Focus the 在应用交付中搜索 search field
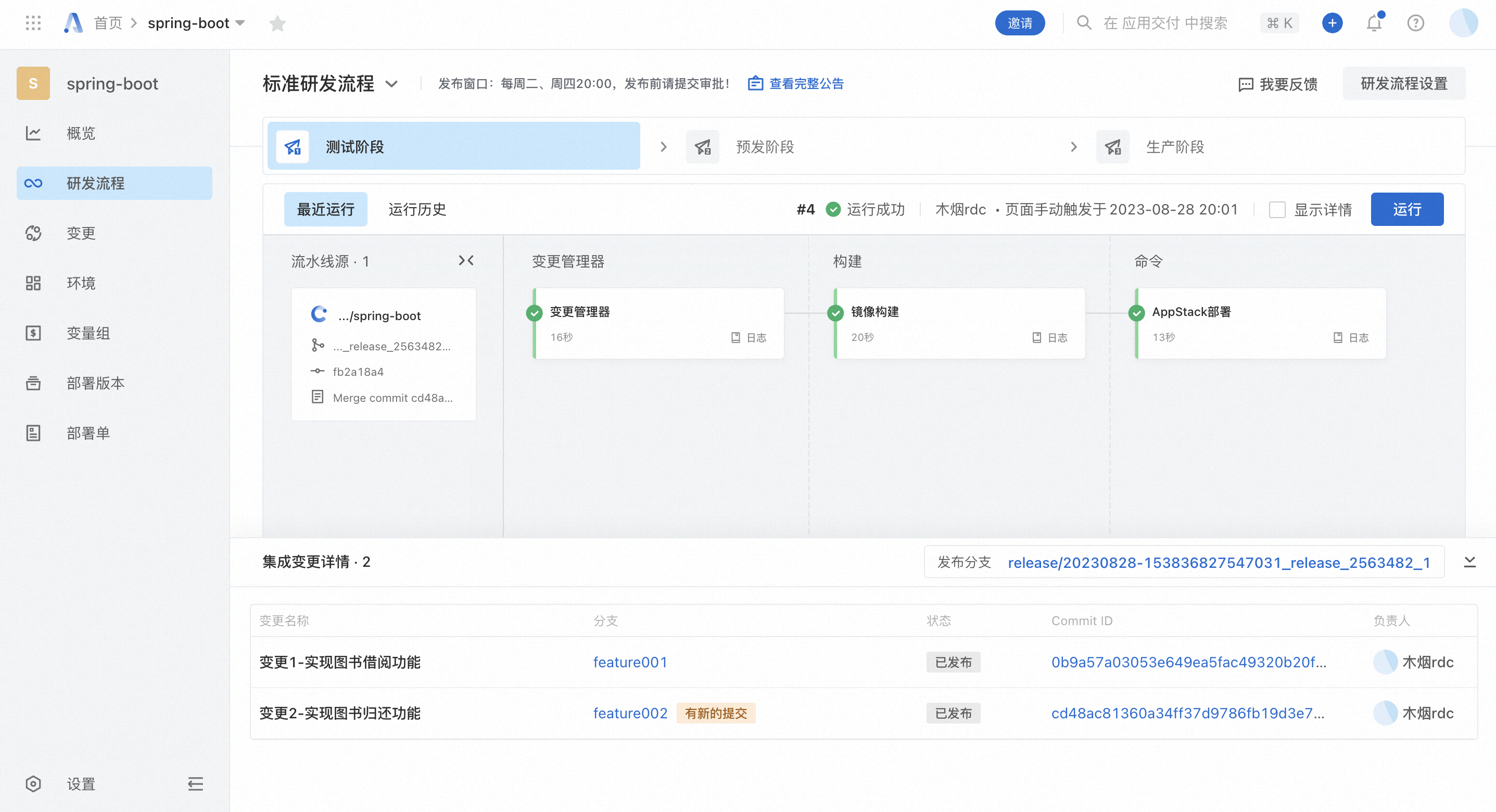The height and width of the screenshot is (812, 1496). click(x=1164, y=23)
